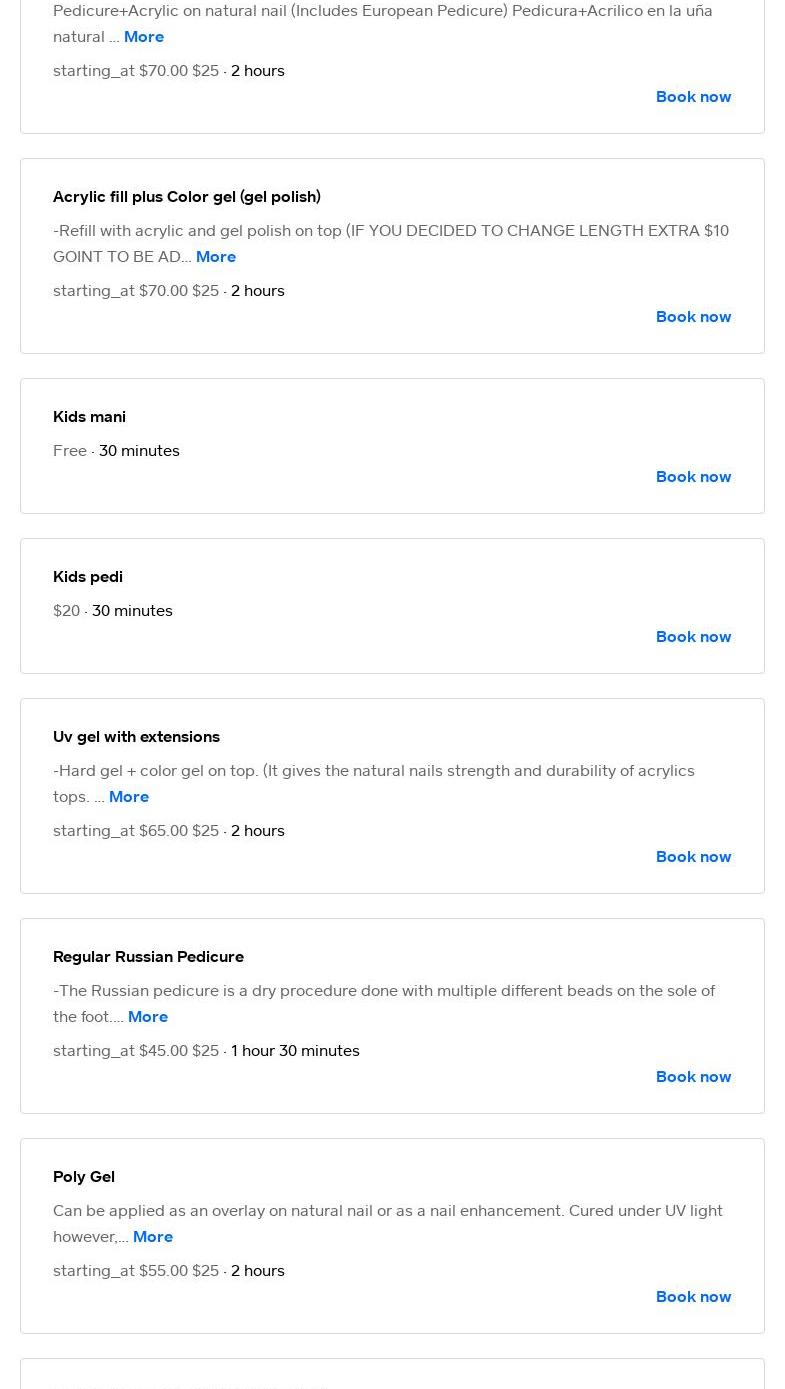Select Acrylic fill plus Color gel heading

[x=187, y=197]
